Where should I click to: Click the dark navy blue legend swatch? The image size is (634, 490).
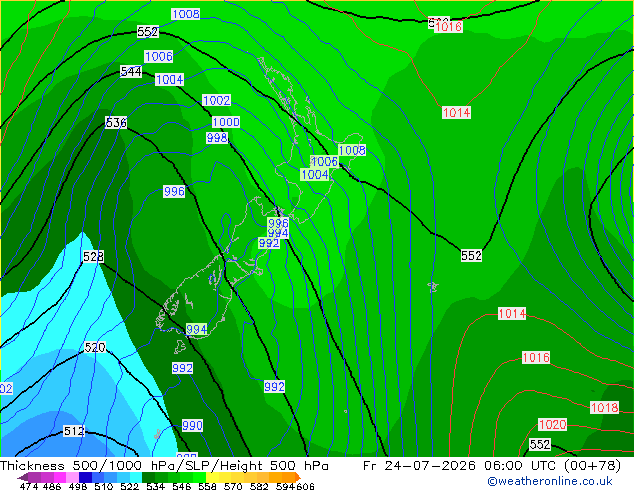click(85, 477)
